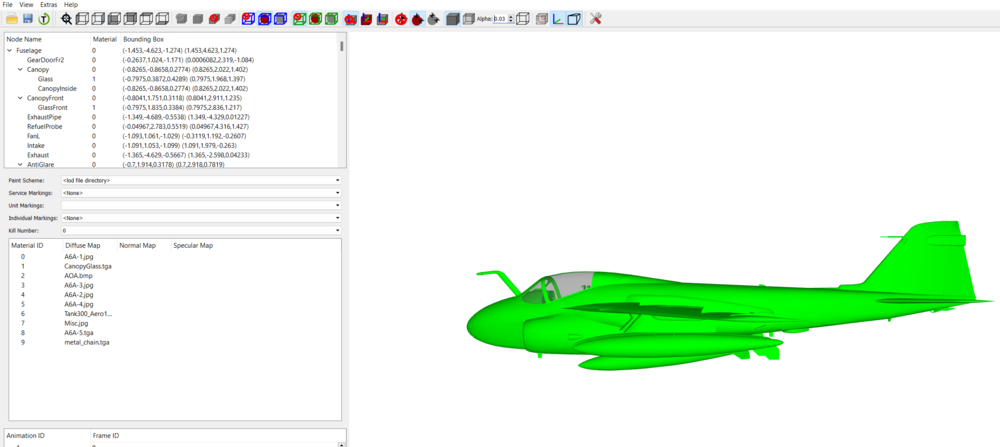Click the gray cube with red prohibition sign
The width and height of the screenshot is (1000, 447).
[214, 19]
